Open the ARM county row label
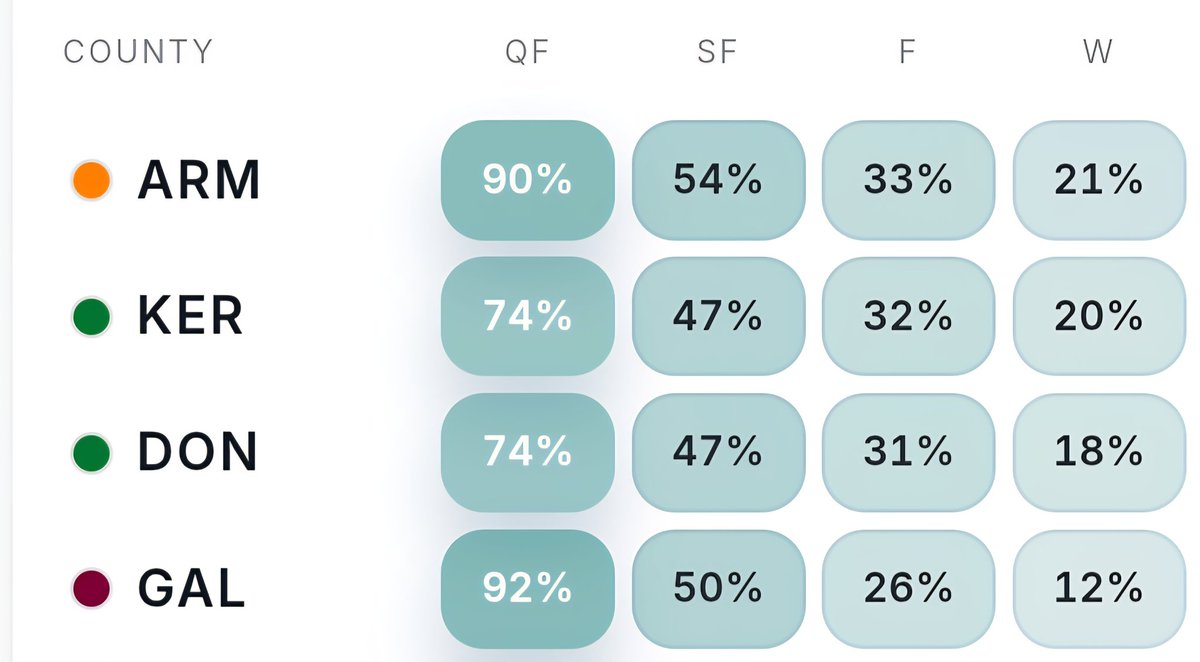The width and height of the screenshot is (1200, 662). click(x=199, y=180)
